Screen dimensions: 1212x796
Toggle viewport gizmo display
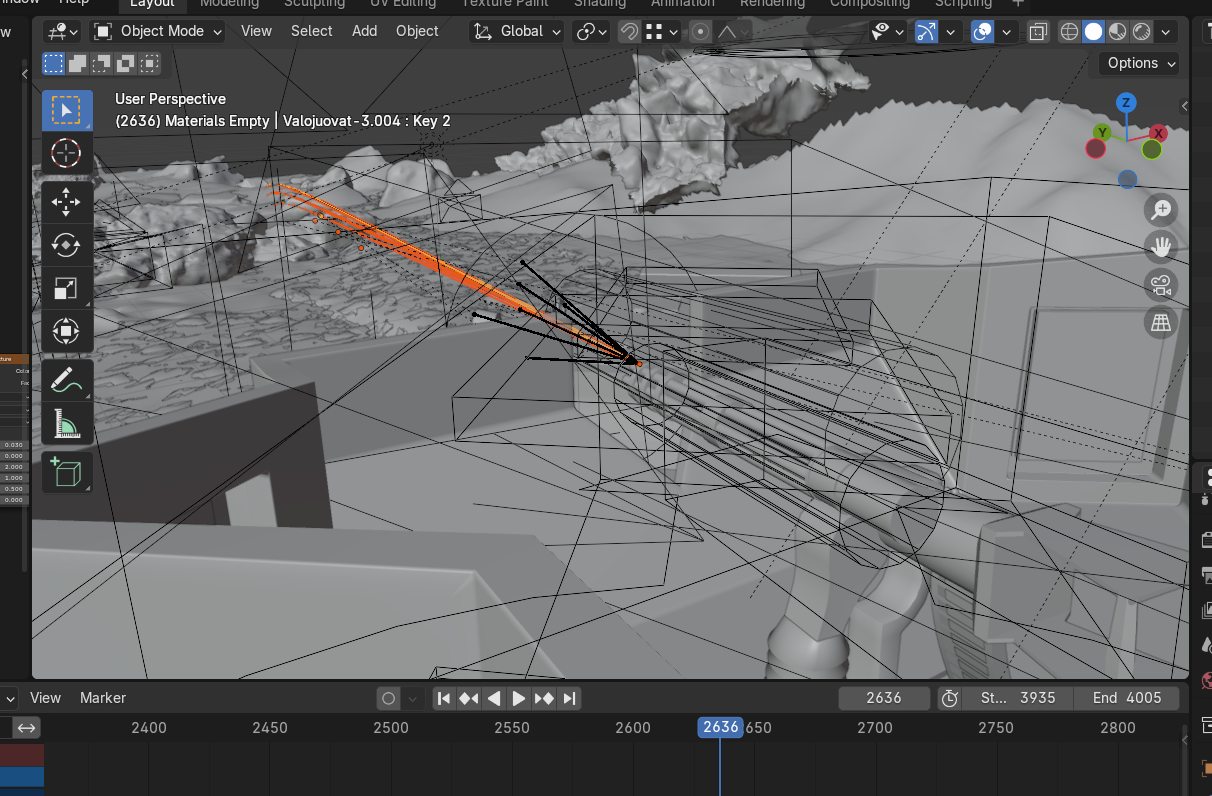[927, 32]
